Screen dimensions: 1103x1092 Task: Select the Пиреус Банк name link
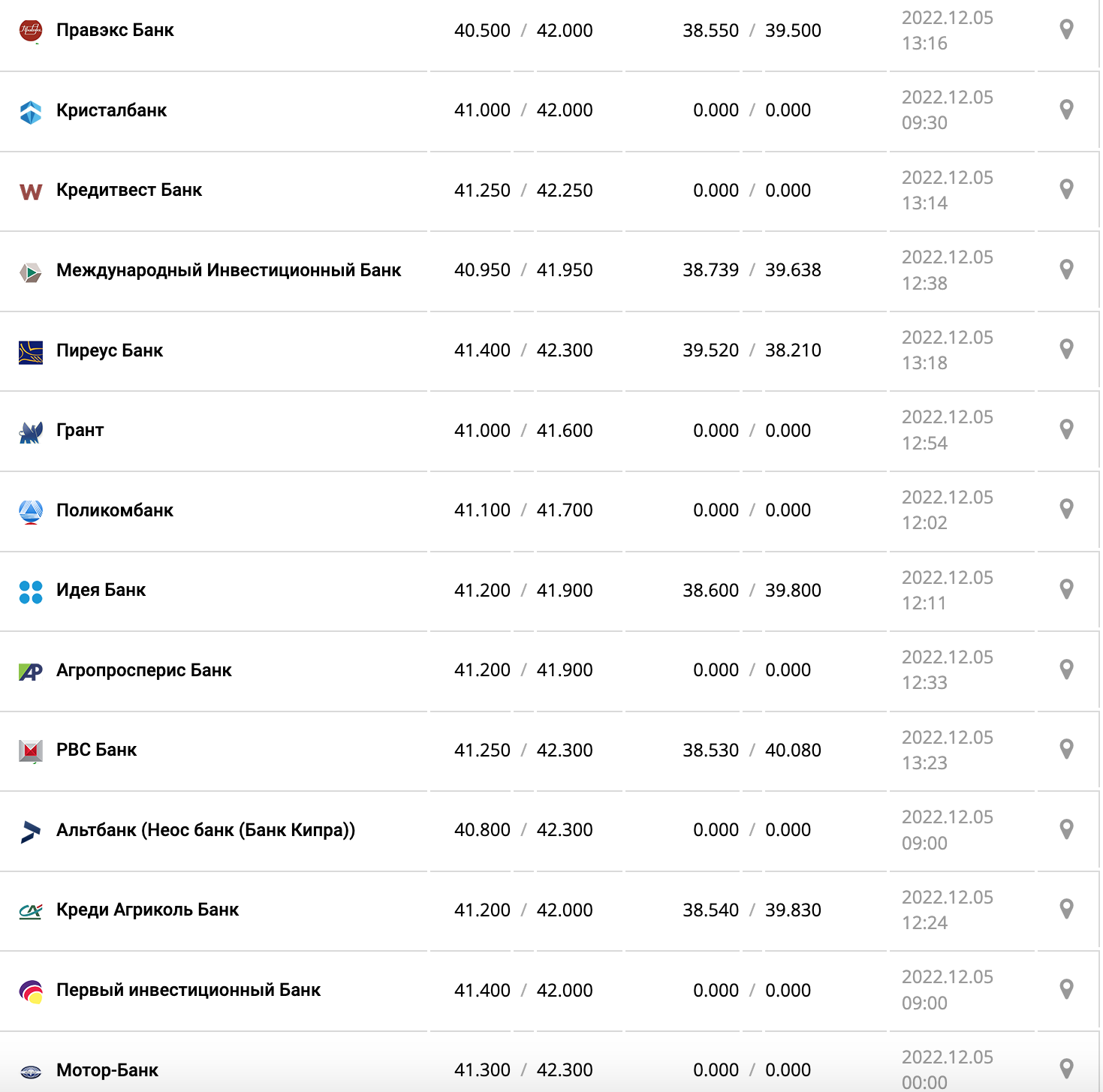pos(110,350)
